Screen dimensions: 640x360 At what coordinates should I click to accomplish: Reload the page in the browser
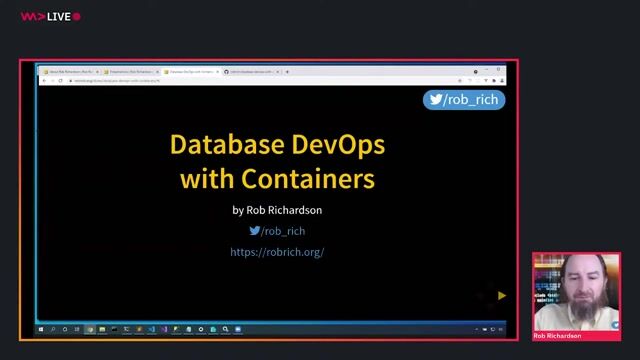[x=60, y=81]
